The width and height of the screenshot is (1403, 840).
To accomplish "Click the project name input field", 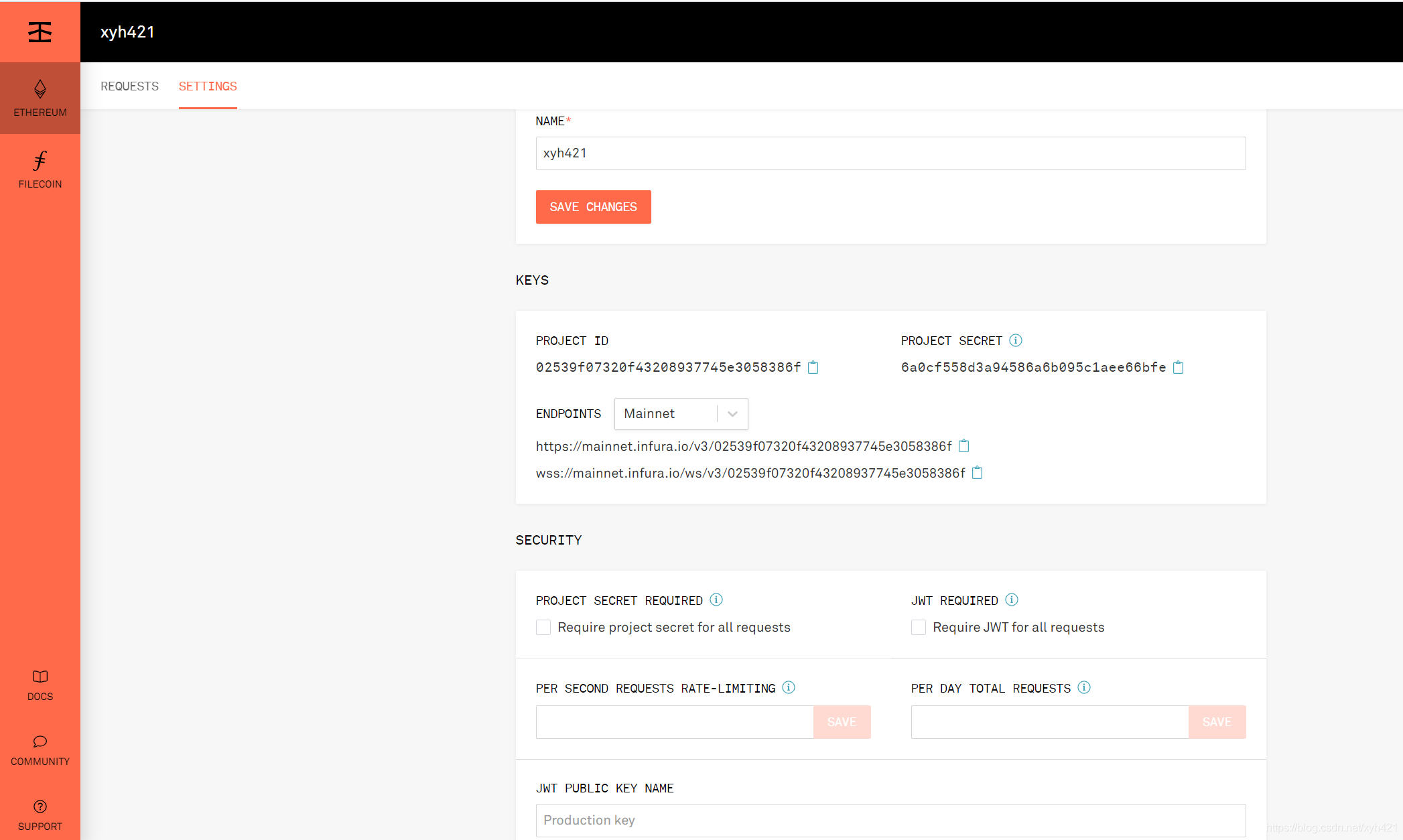I will 890,152.
